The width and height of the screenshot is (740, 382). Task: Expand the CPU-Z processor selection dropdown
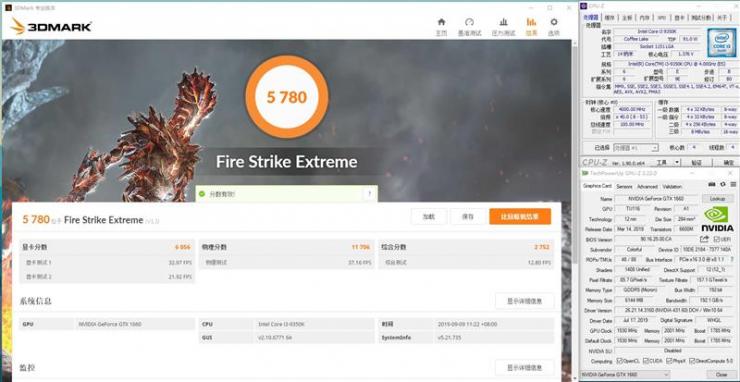tap(635, 148)
